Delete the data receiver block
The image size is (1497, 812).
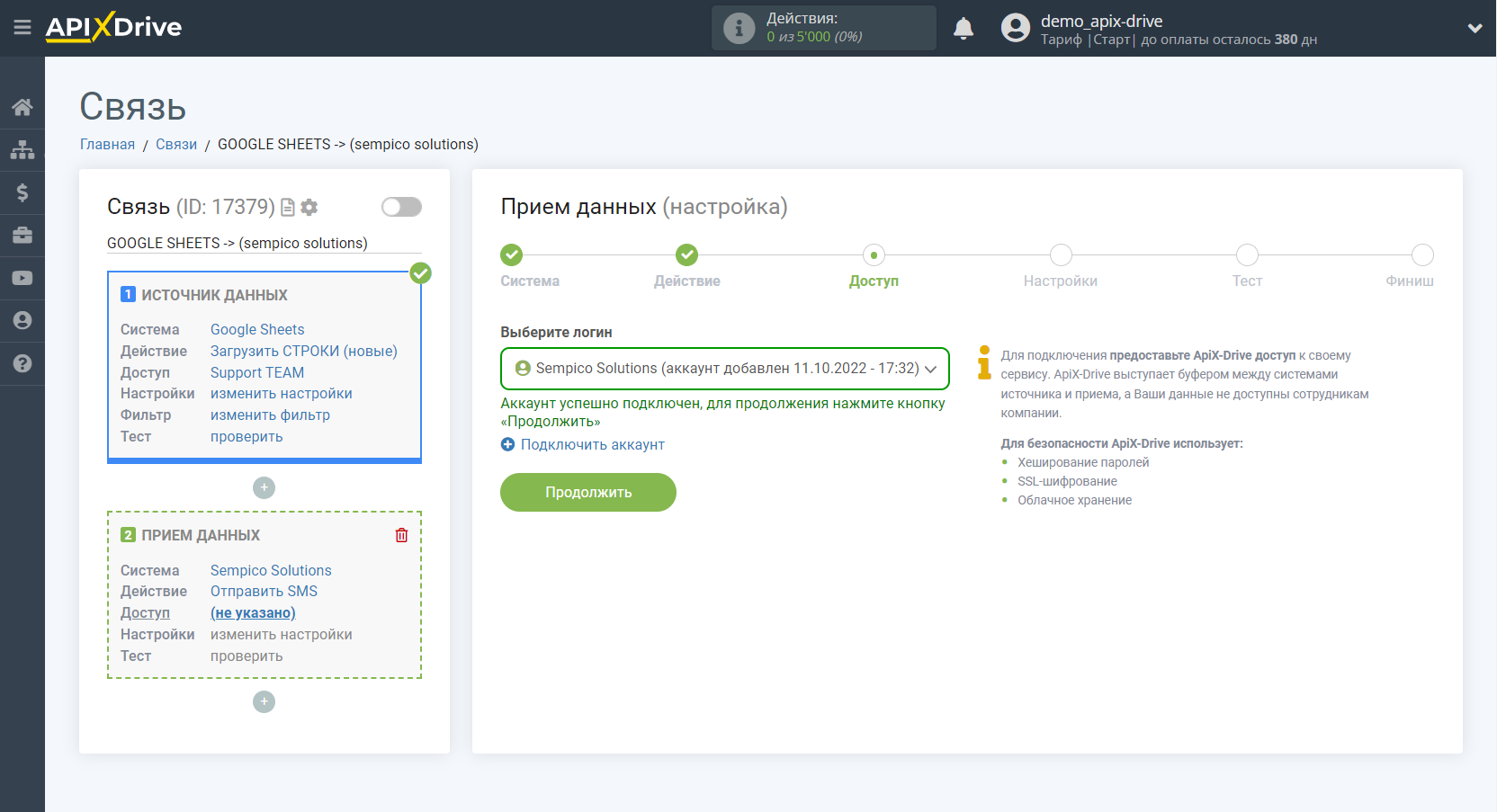(x=401, y=535)
